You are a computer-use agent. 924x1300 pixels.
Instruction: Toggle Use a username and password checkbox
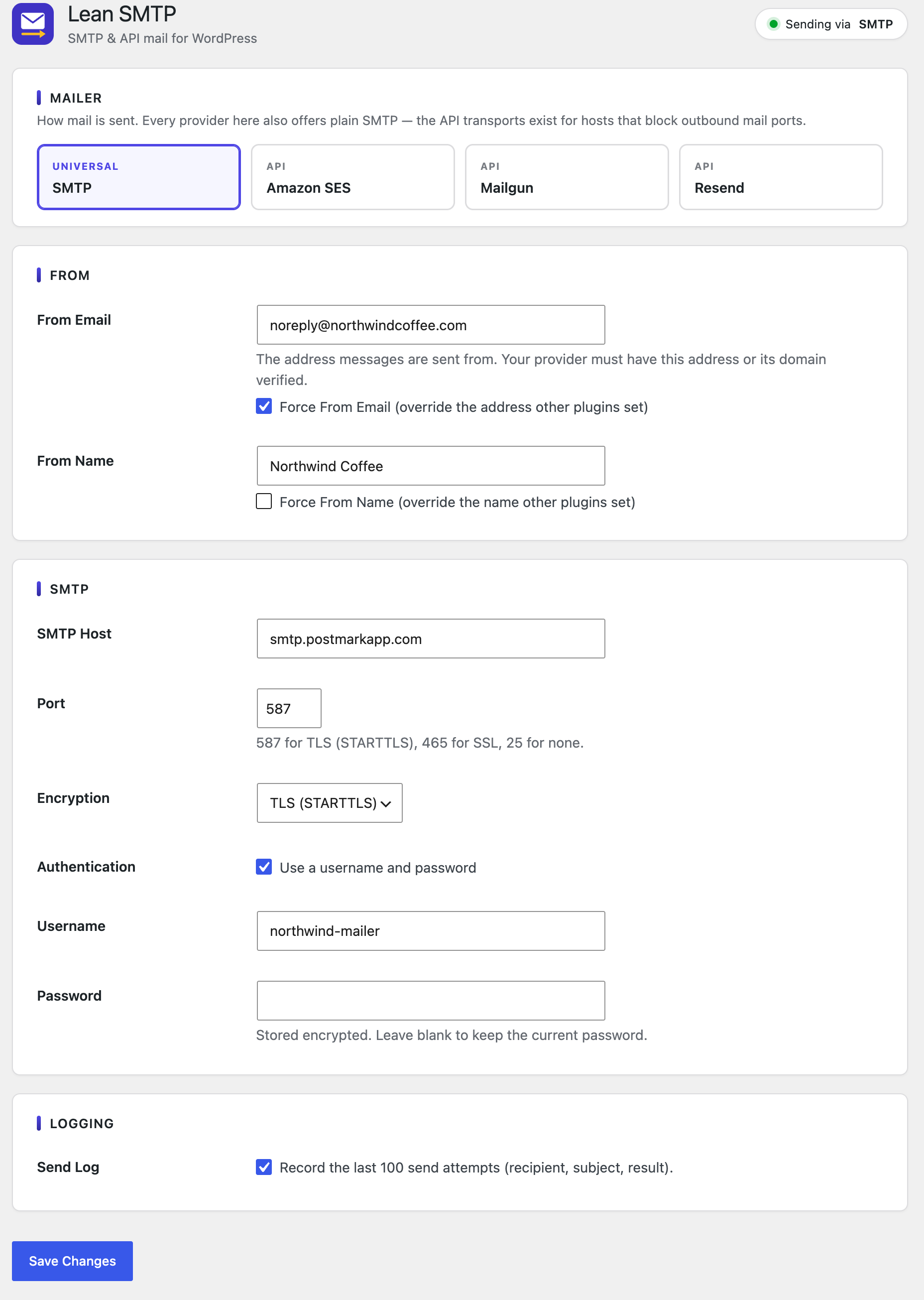point(264,867)
